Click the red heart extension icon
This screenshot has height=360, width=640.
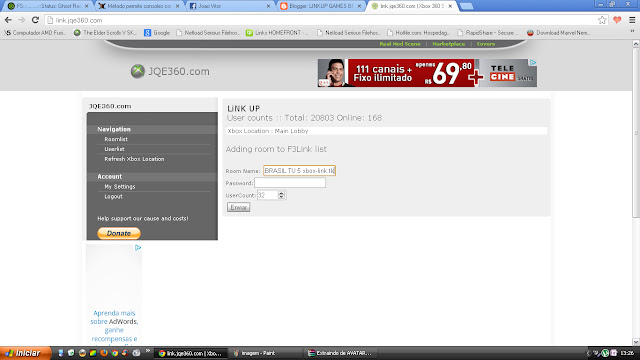[617, 20]
